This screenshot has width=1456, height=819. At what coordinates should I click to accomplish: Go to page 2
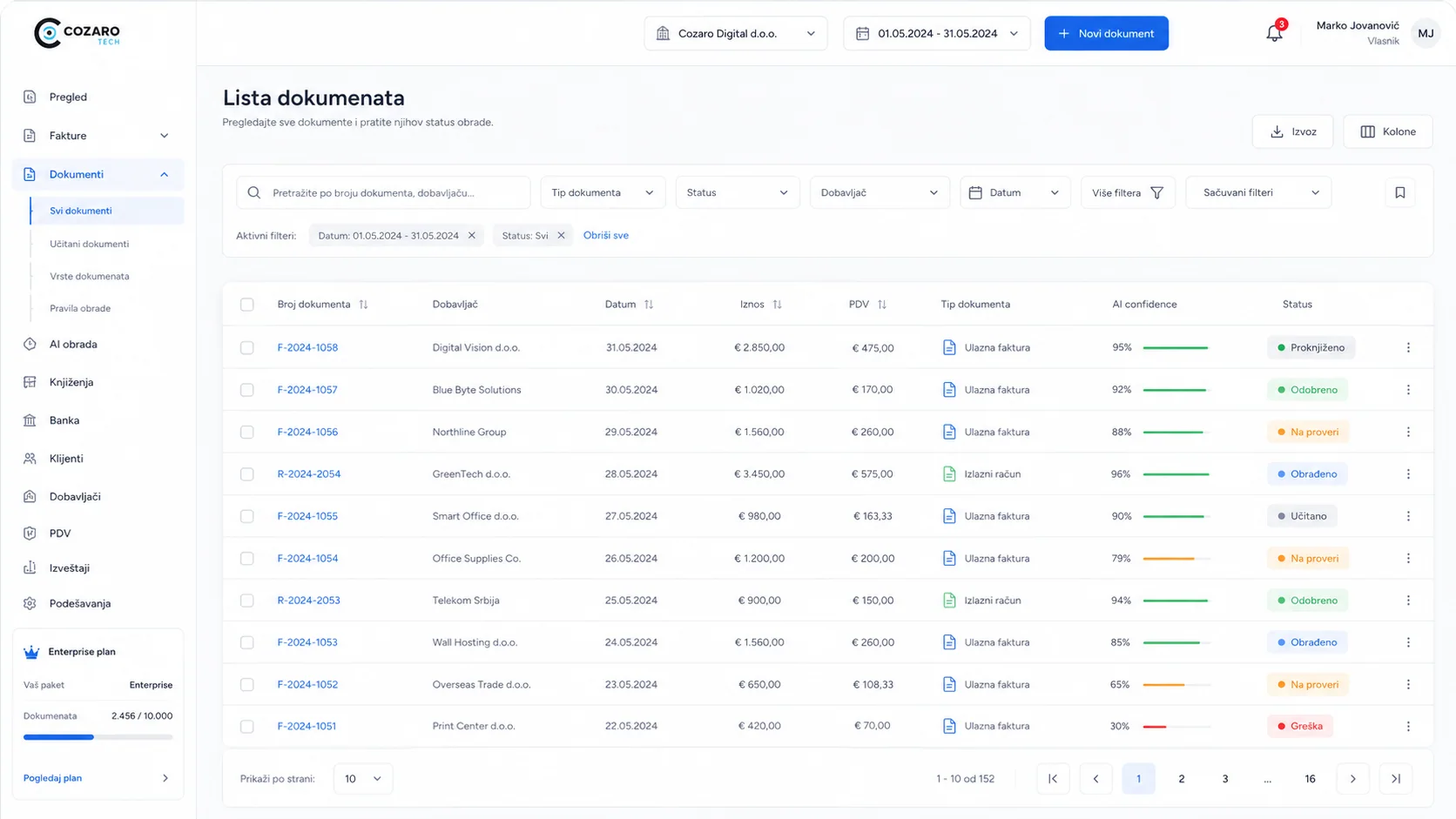coord(1181,779)
